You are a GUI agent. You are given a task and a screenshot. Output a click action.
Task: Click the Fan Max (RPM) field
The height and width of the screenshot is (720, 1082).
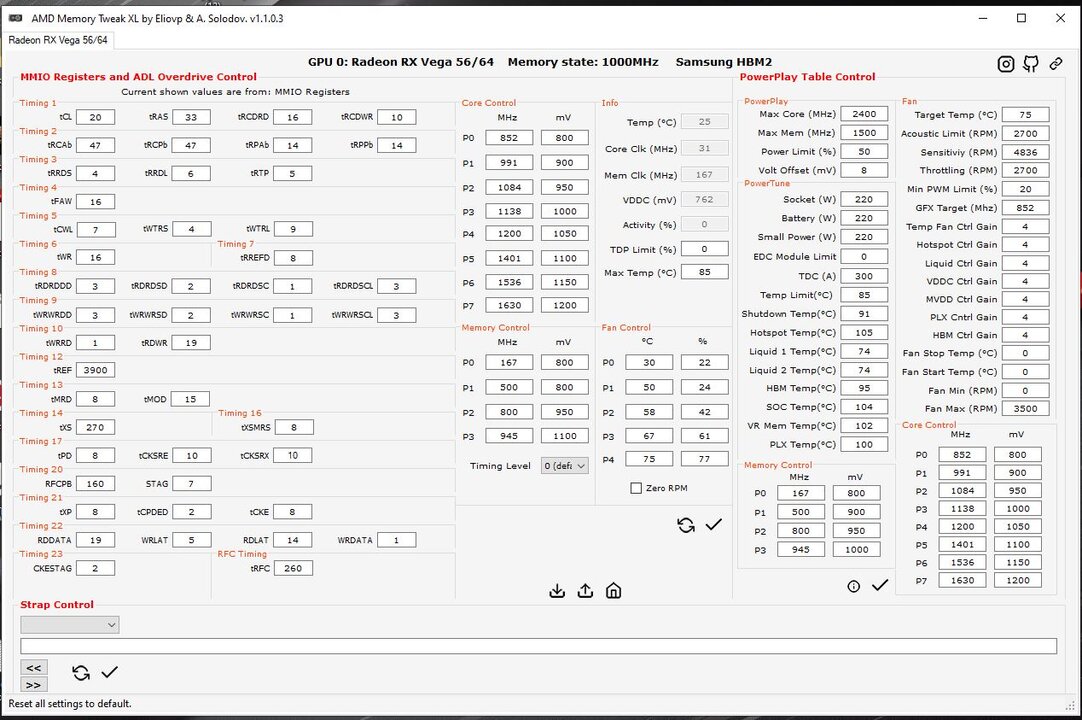pyautogui.click(x=1025, y=408)
